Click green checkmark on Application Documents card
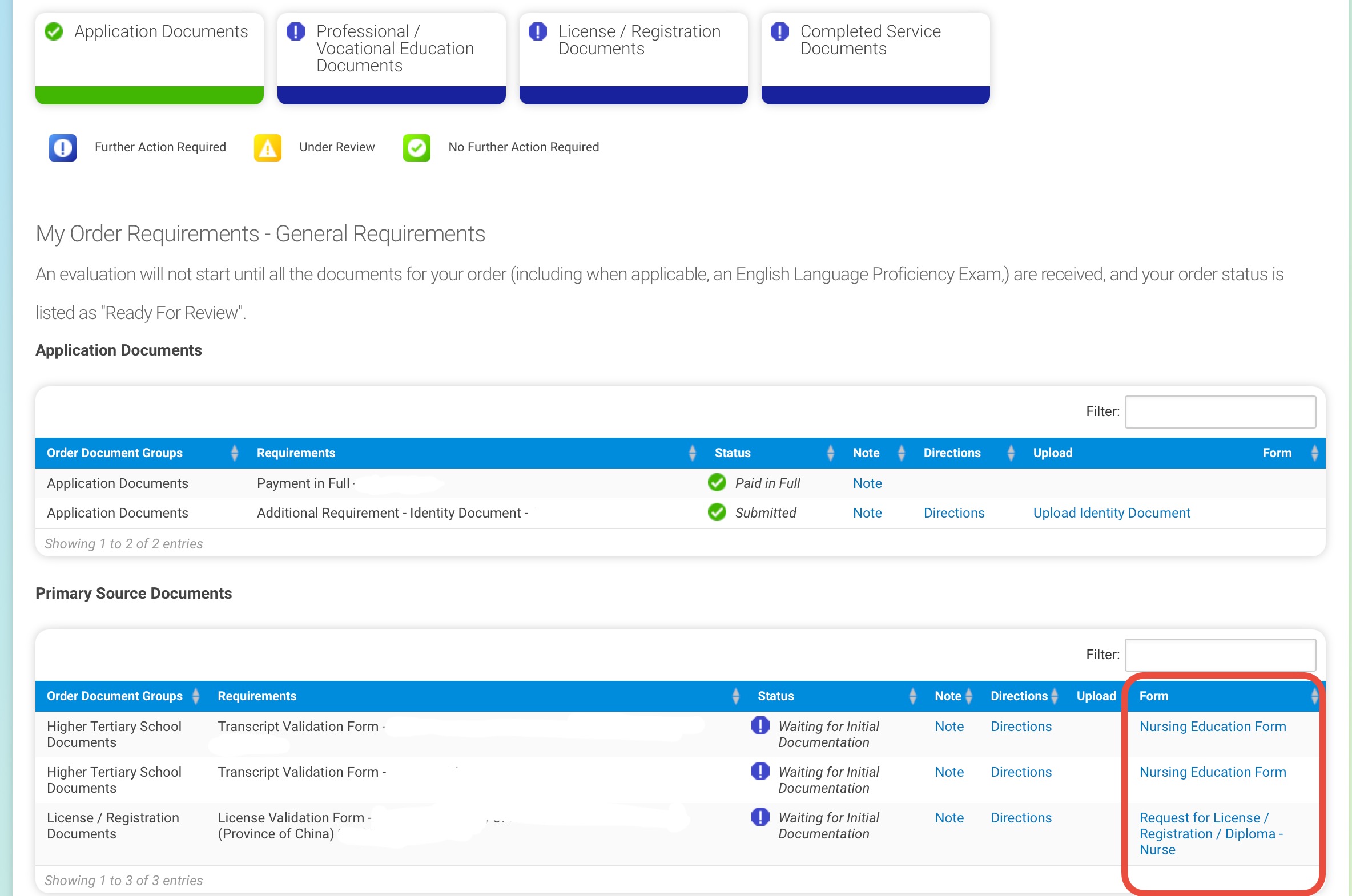This screenshot has width=1352, height=896. tap(54, 31)
